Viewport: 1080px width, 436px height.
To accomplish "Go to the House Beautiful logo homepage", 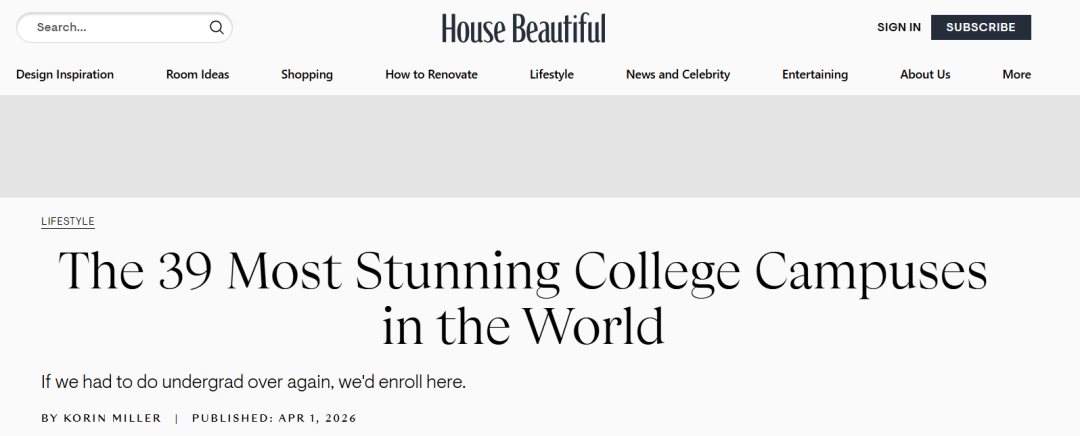I will (523, 28).
